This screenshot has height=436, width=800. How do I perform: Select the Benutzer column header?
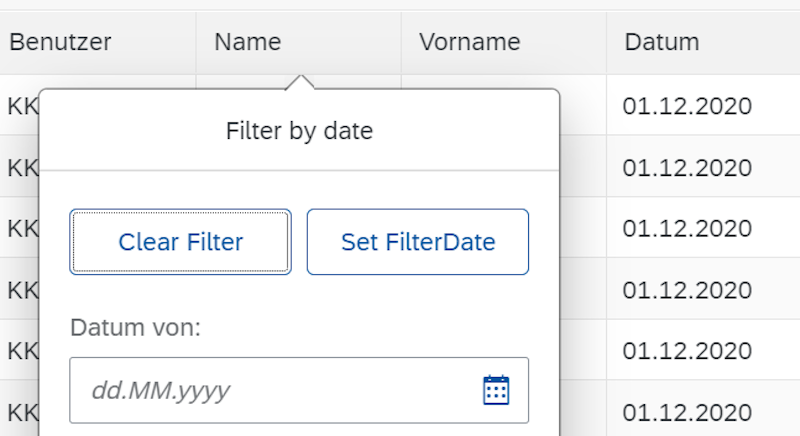[60, 42]
